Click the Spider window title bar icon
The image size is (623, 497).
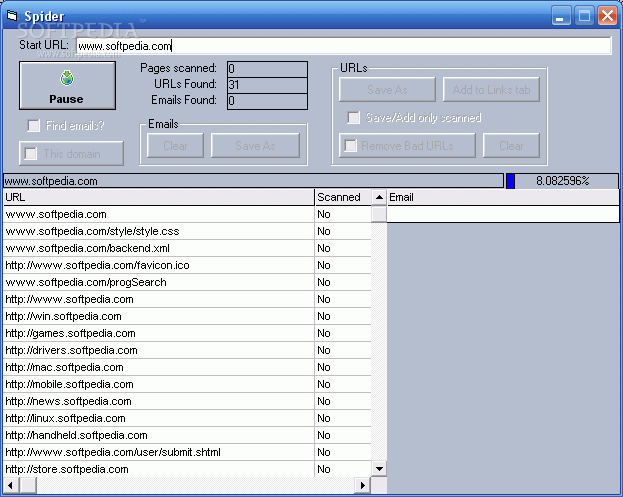tap(12, 16)
